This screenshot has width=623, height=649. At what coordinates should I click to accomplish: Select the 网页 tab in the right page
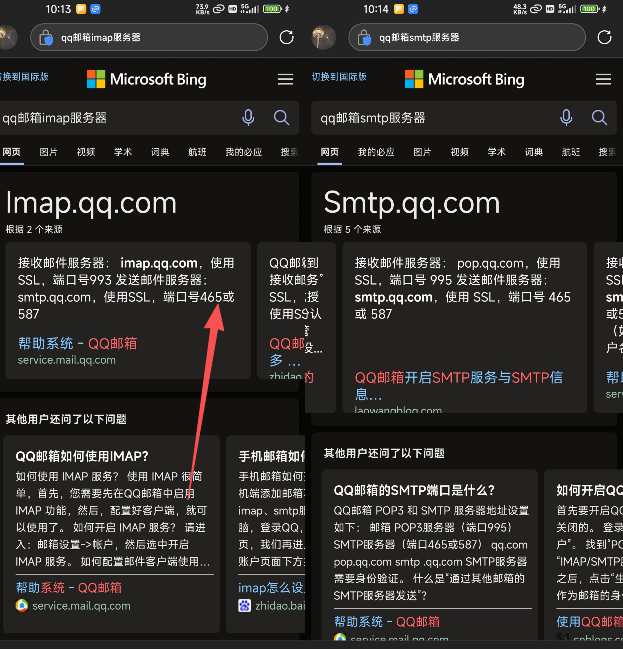[330, 152]
